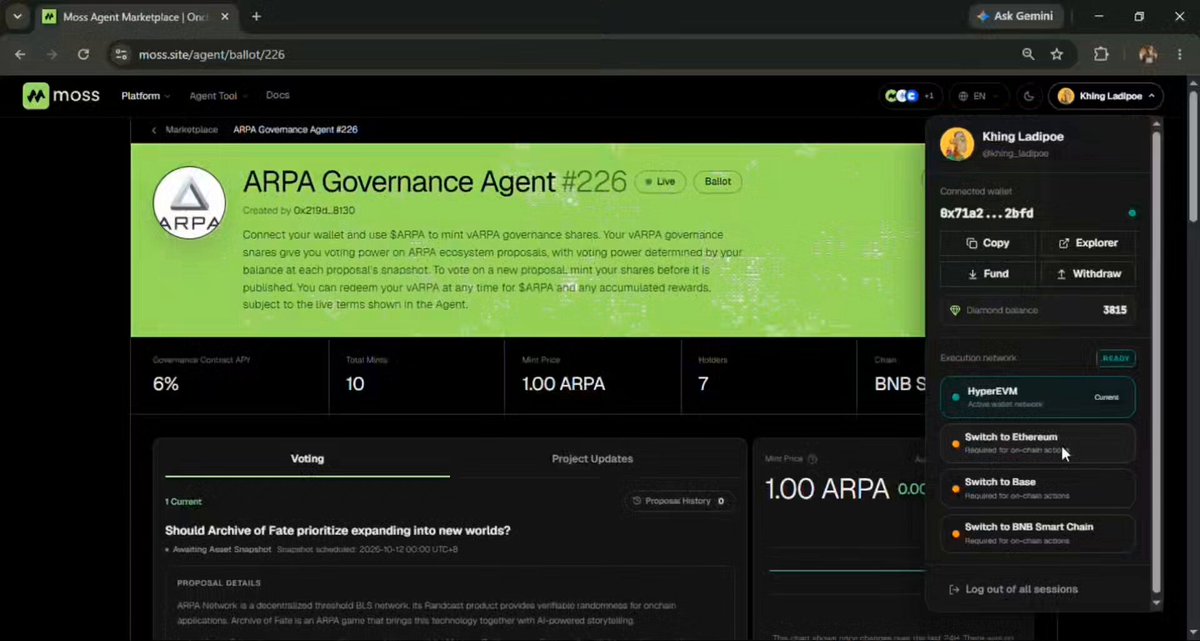Switch to BNB Smart Chain network

coord(1038,533)
